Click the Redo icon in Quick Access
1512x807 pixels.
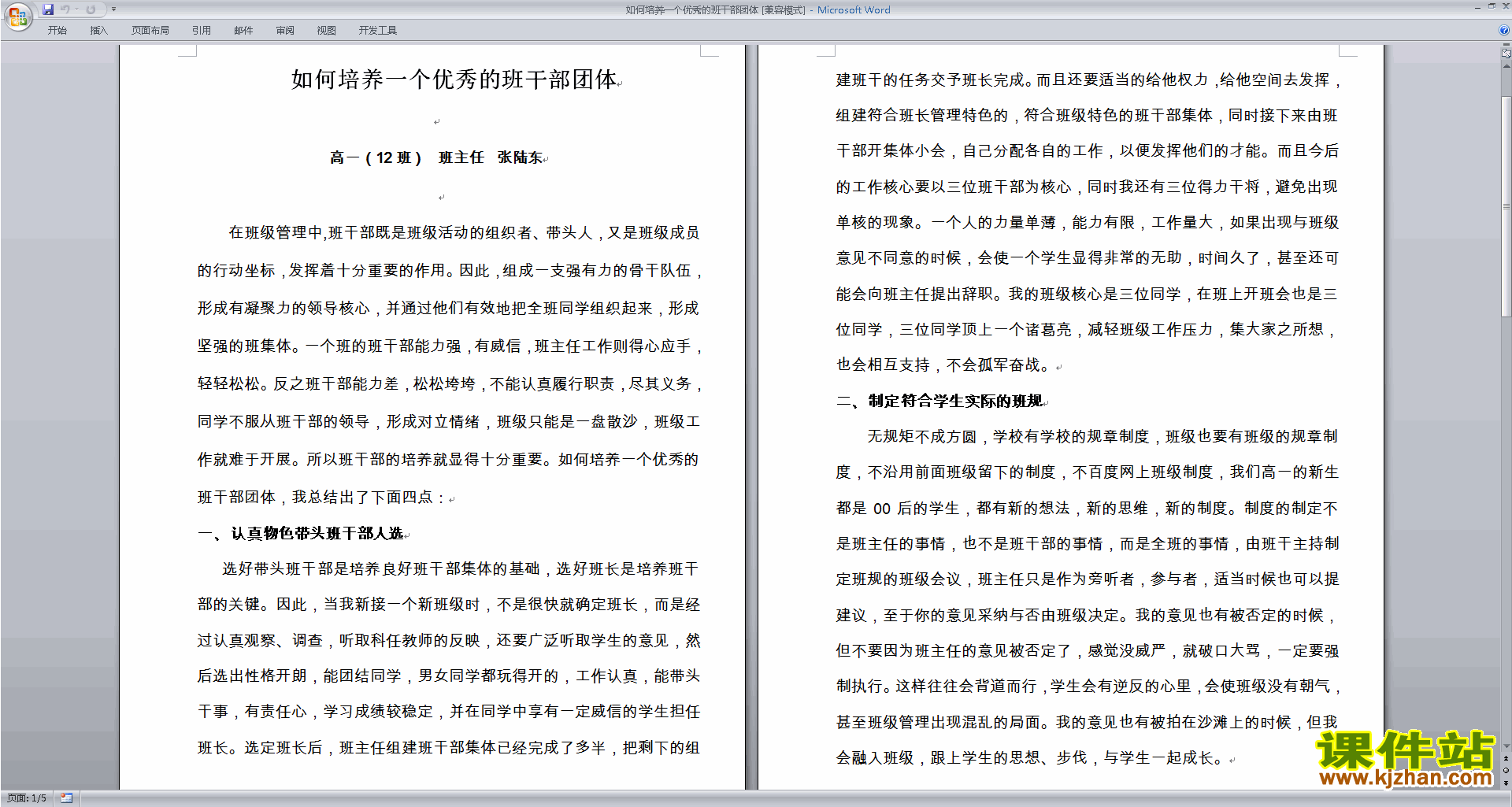[91, 9]
